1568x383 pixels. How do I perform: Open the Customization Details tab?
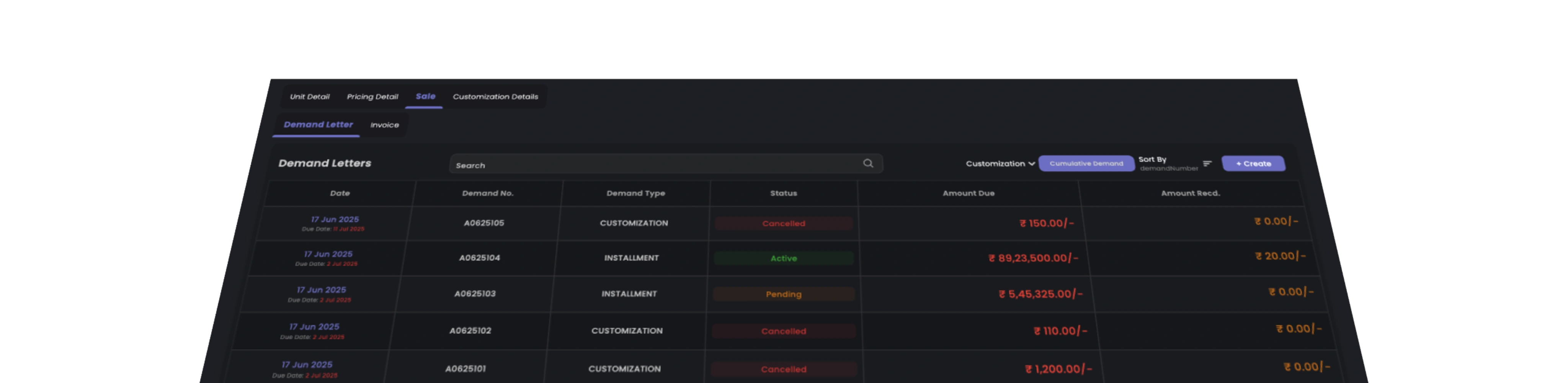[495, 96]
